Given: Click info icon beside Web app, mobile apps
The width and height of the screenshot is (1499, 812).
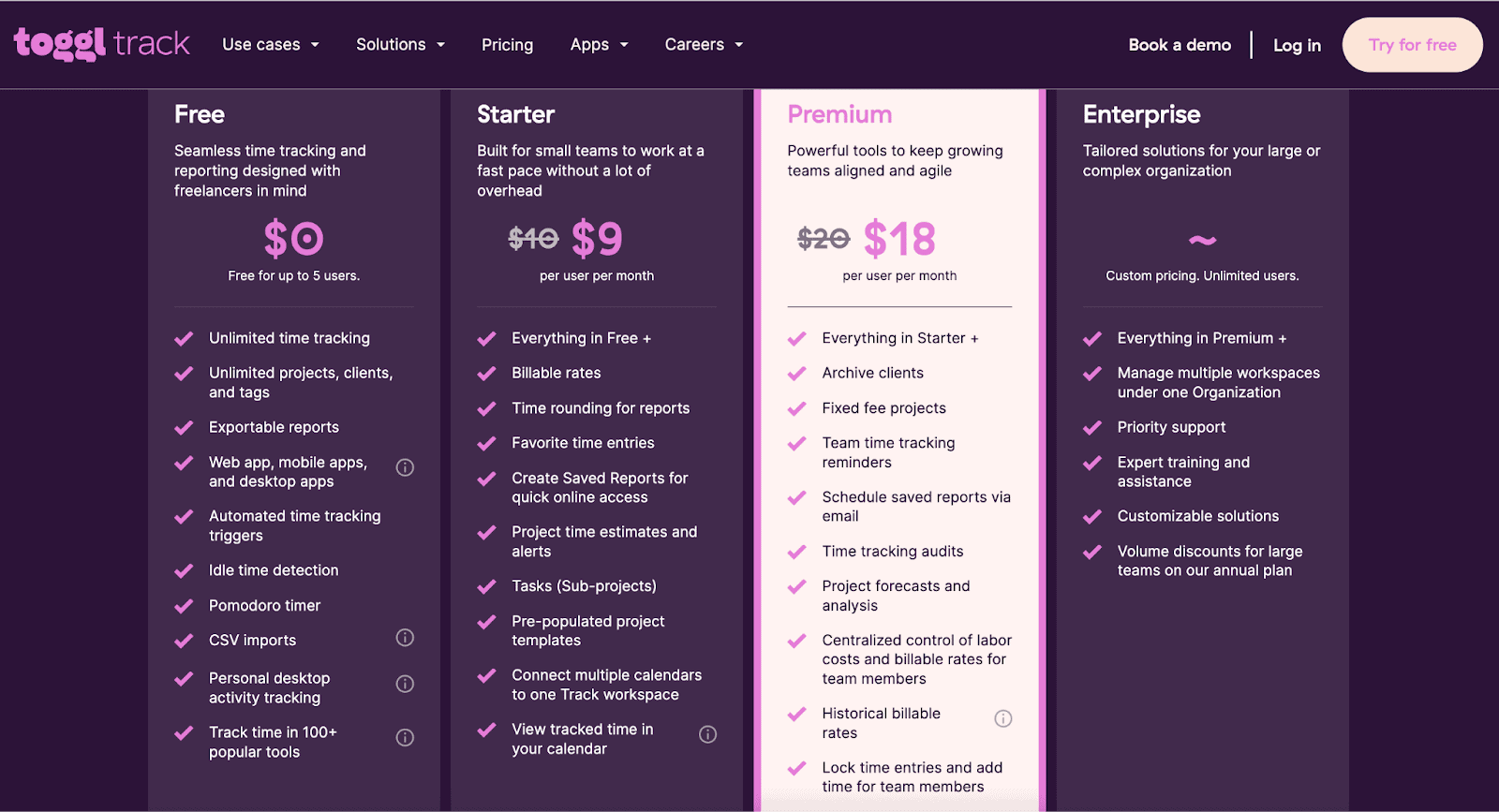Looking at the screenshot, I should [x=405, y=467].
